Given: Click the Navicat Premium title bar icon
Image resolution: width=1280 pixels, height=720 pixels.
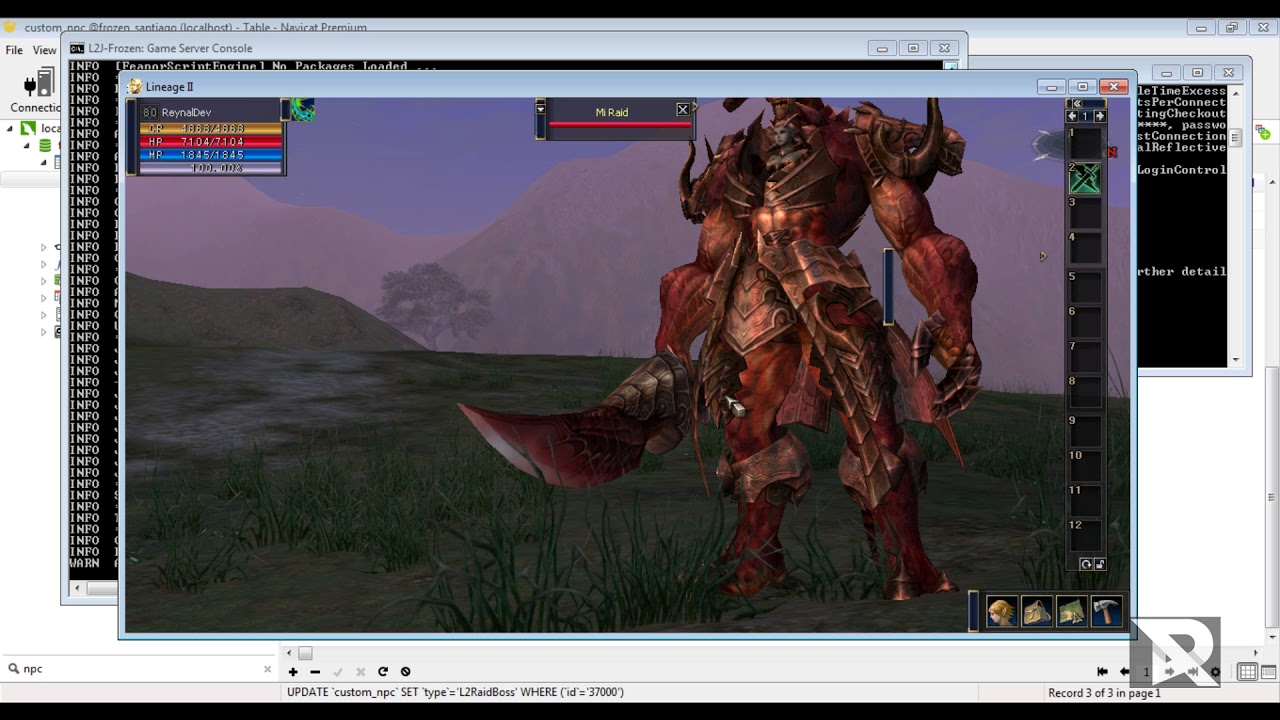Looking at the screenshot, I should tap(10, 27).
